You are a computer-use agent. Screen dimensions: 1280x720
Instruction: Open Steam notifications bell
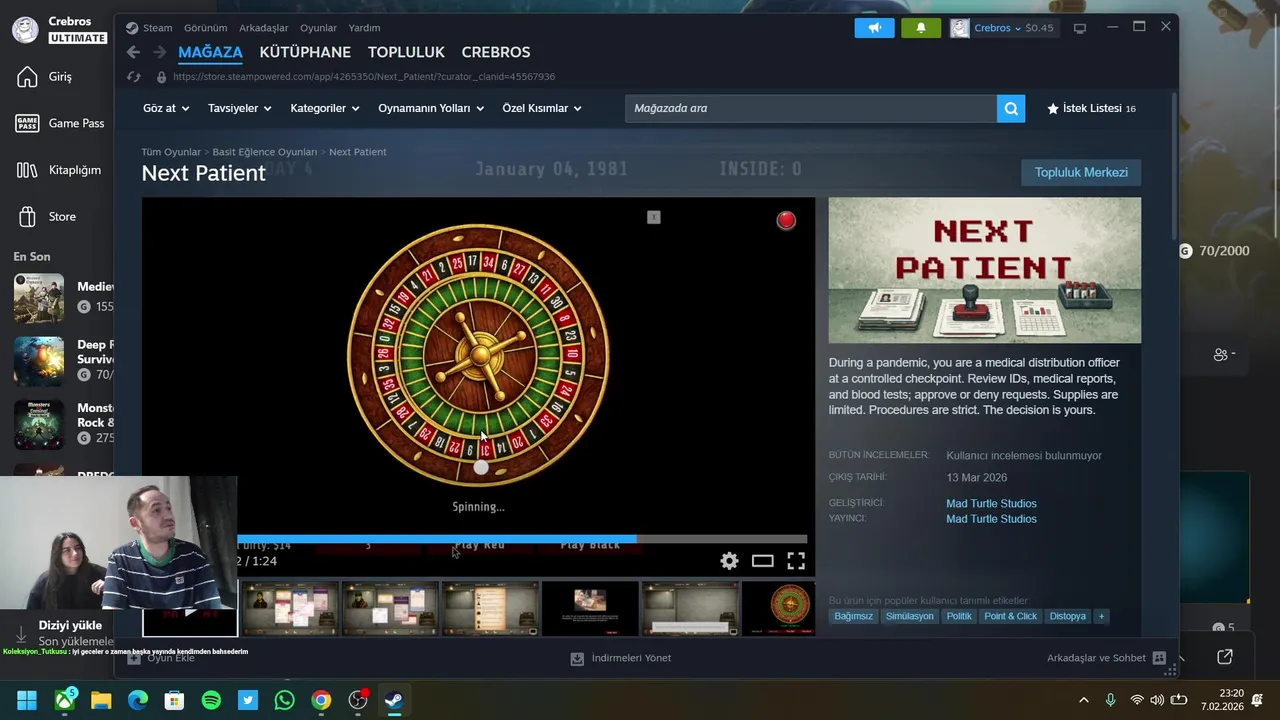921,28
